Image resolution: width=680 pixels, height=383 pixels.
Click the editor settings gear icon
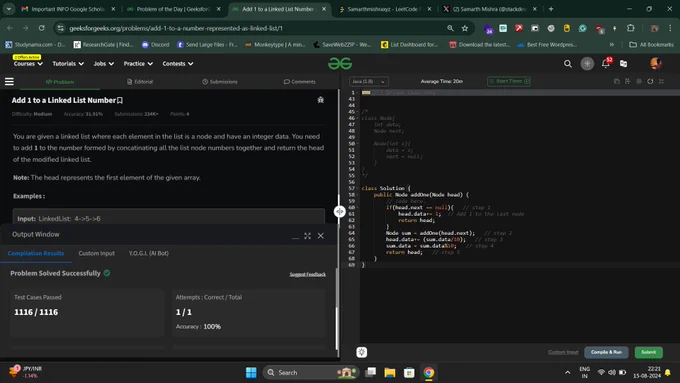click(639, 81)
